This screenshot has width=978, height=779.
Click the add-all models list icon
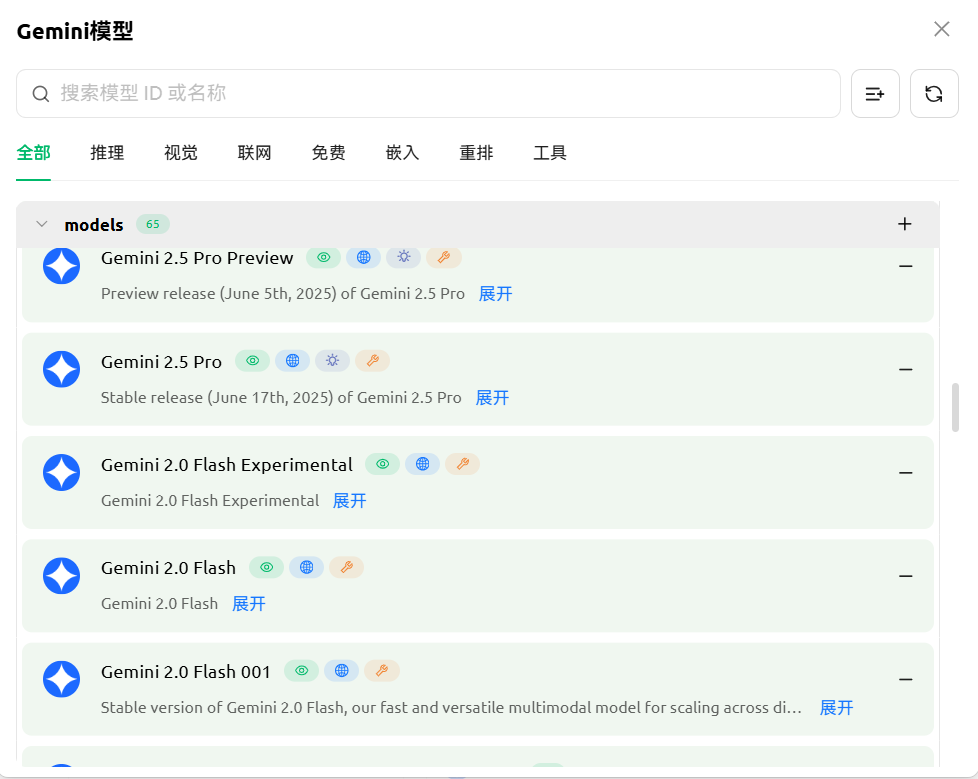[875, 94]
